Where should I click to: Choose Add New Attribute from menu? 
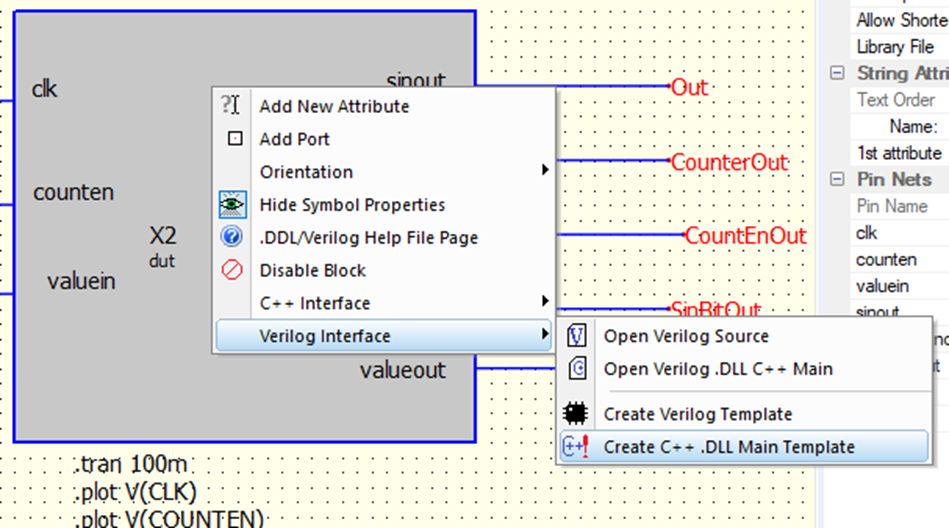(383, 106)
